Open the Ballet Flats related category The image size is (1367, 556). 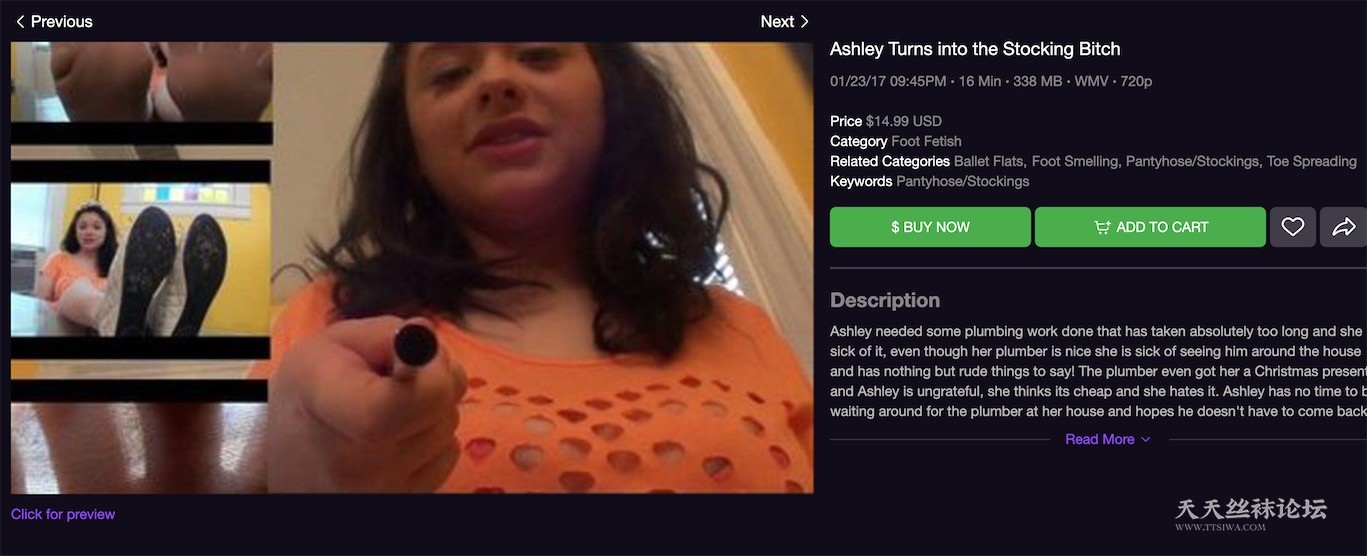[x=988, y=161]
